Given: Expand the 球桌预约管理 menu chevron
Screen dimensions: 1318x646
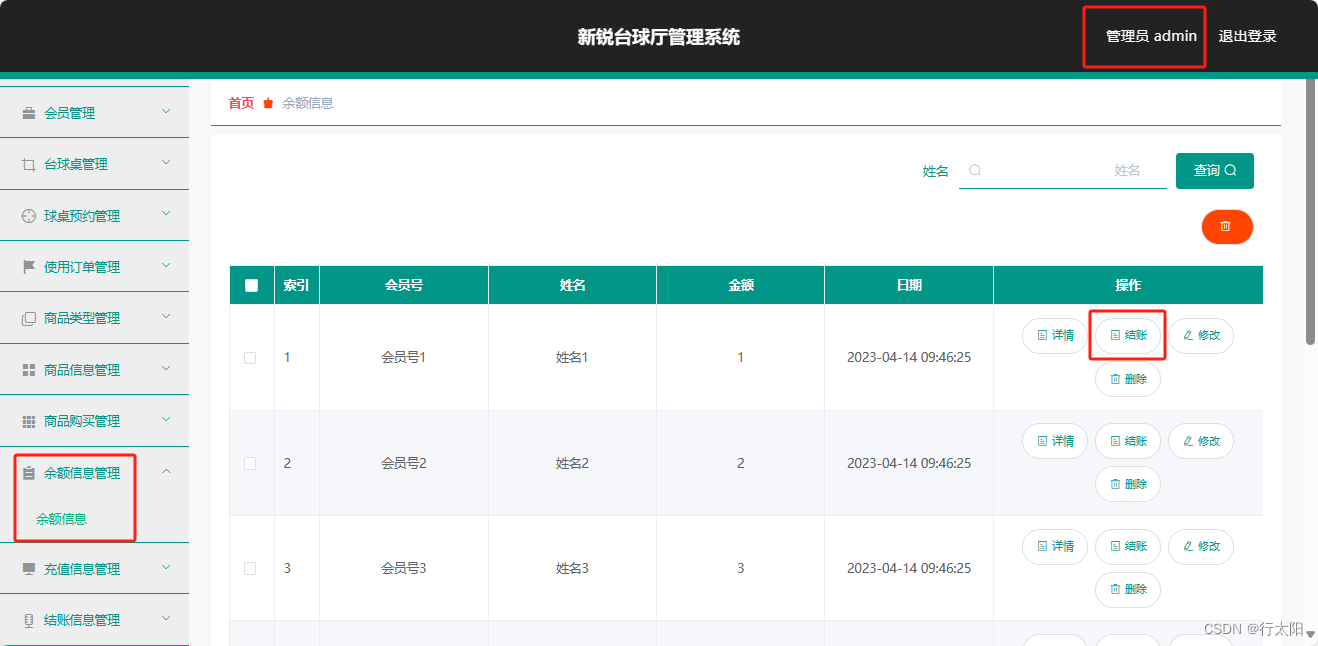Looking at the screenshot, I should [x=166, y=215].
